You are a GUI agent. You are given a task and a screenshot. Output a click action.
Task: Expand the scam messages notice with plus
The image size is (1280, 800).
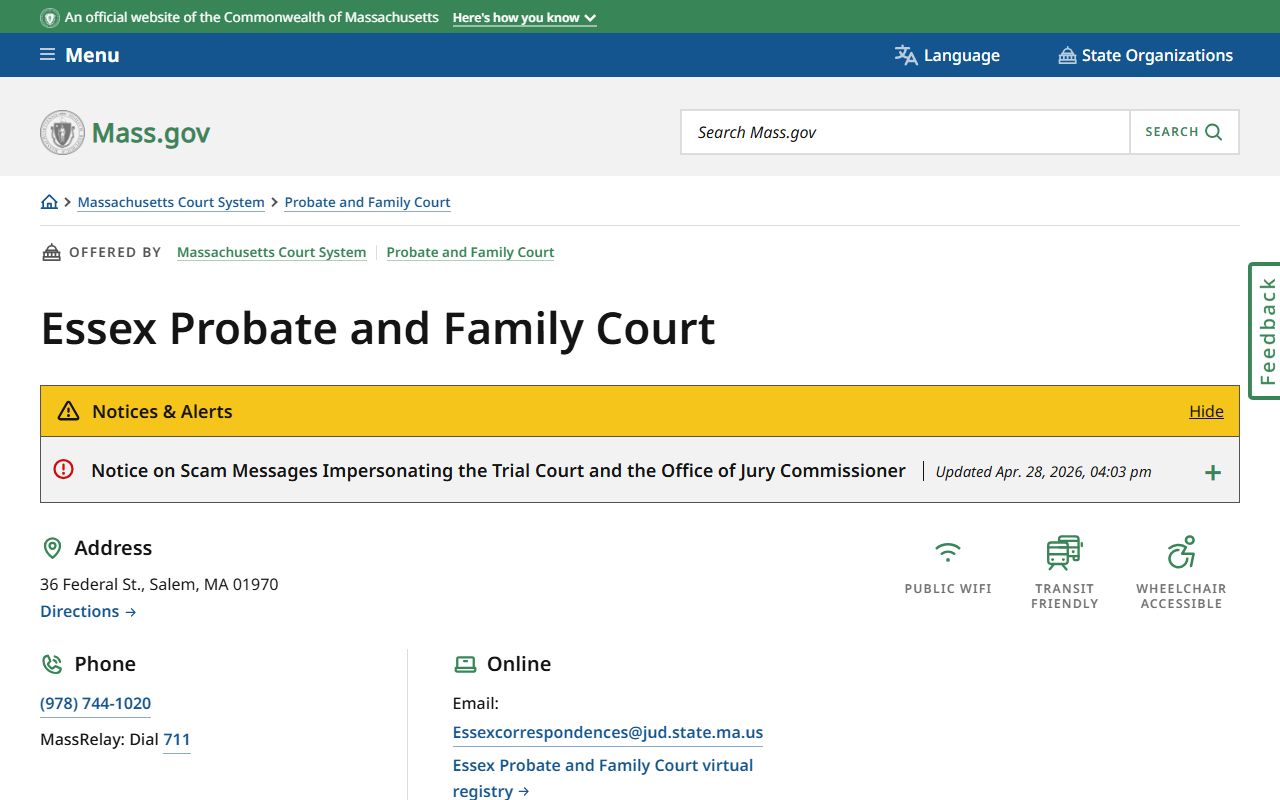tap(1213, 472)
